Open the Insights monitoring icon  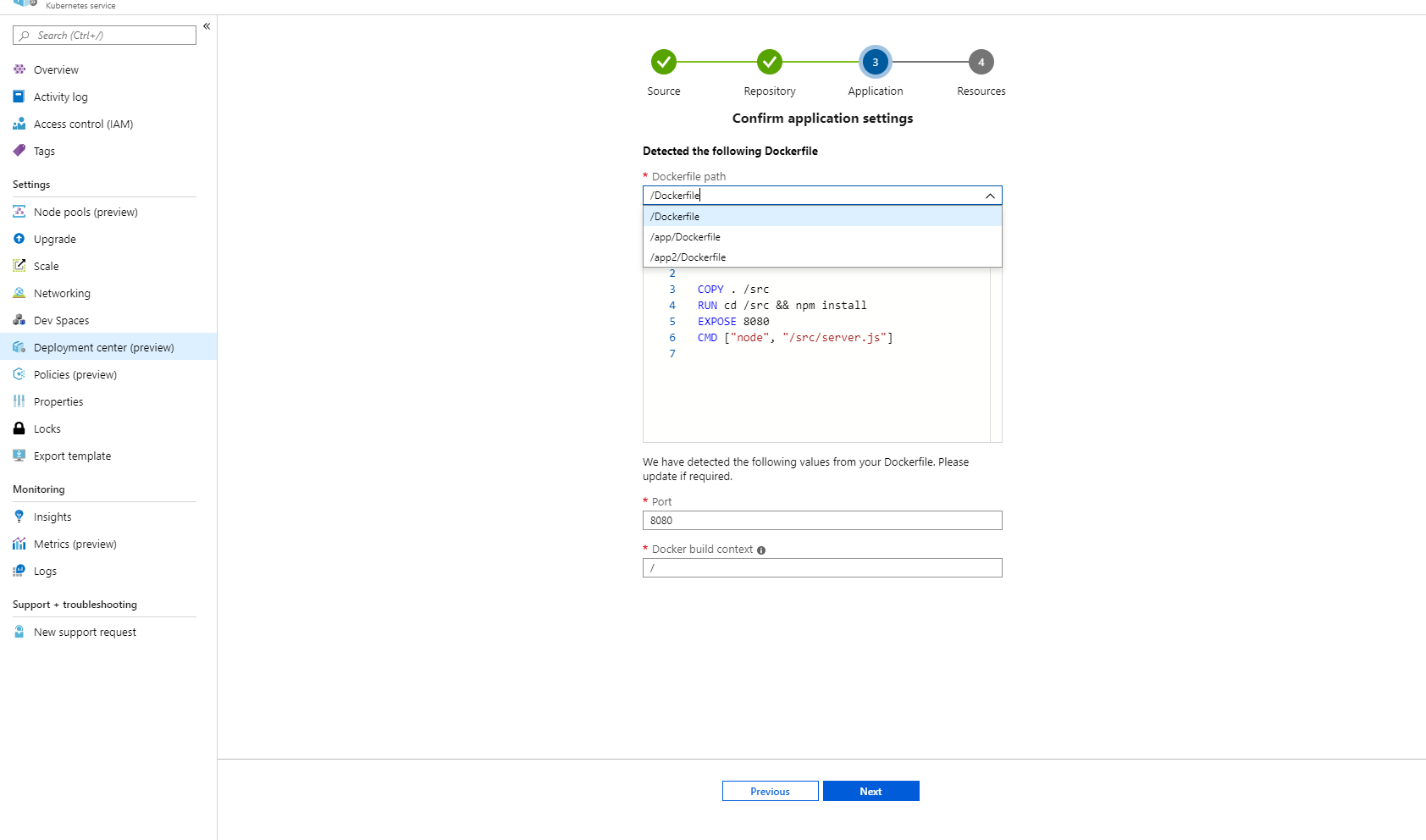tap(19, 517)
